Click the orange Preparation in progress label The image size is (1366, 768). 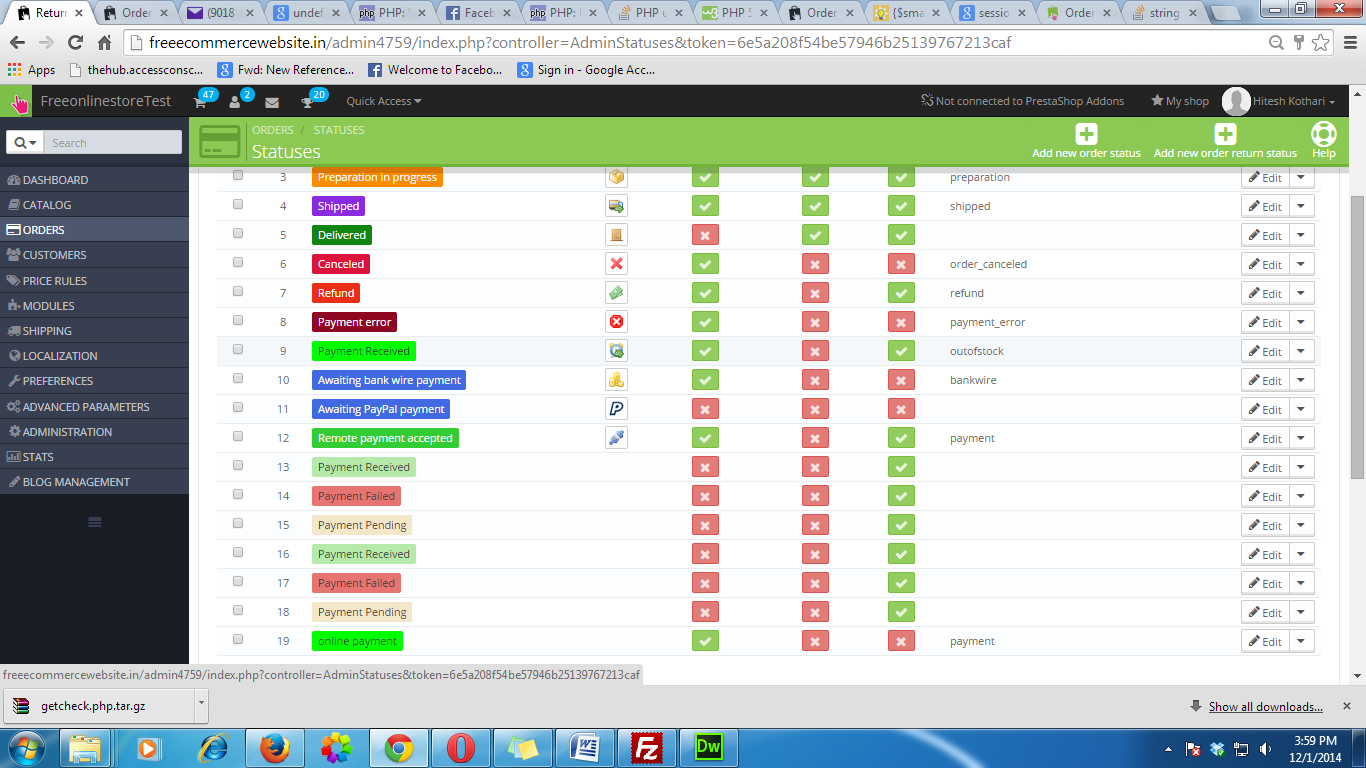(377, 177)
